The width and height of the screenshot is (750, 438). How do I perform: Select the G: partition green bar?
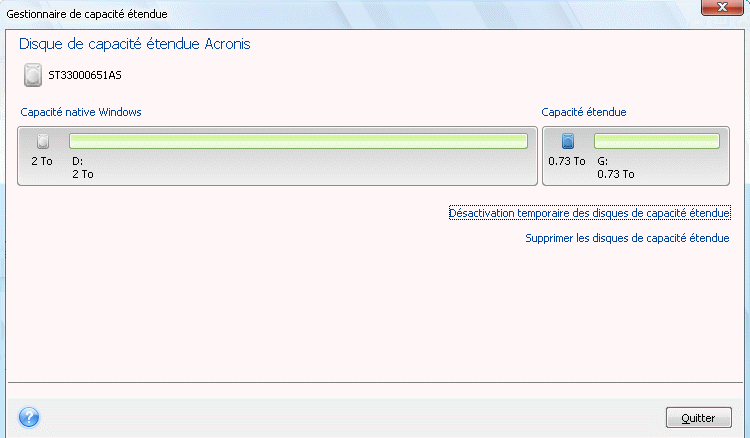(657, 141)
